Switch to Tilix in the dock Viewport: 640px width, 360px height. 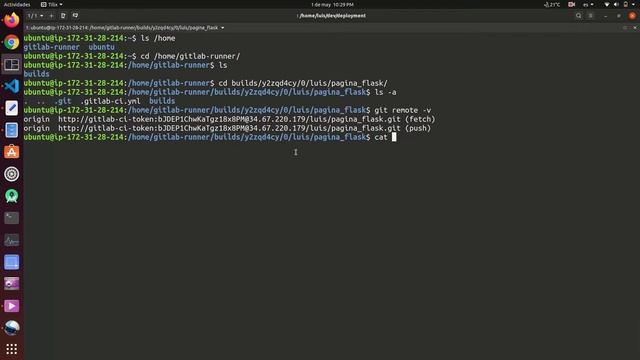point(11,64)
